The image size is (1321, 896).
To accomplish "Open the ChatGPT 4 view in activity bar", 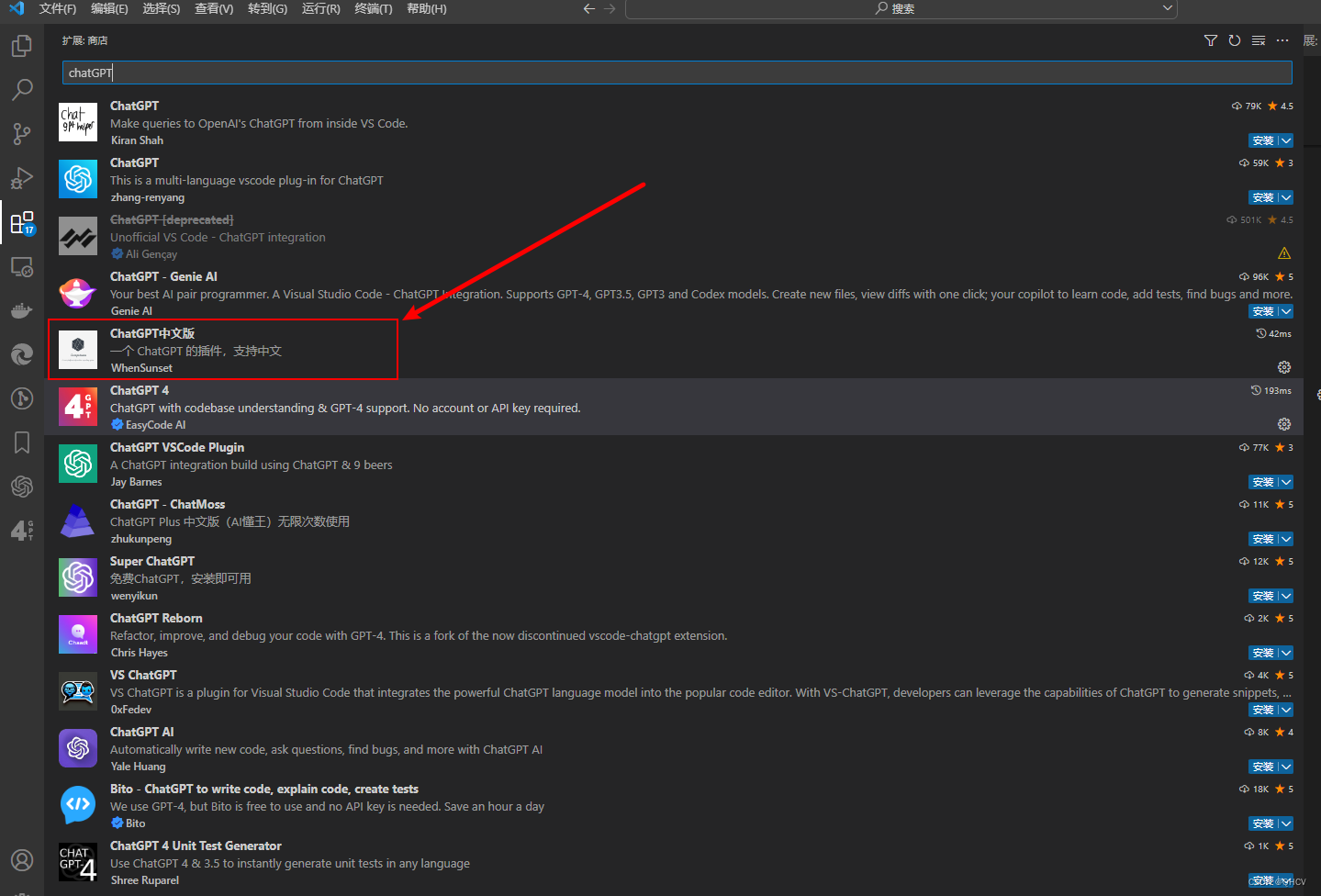I will (22, 531).
